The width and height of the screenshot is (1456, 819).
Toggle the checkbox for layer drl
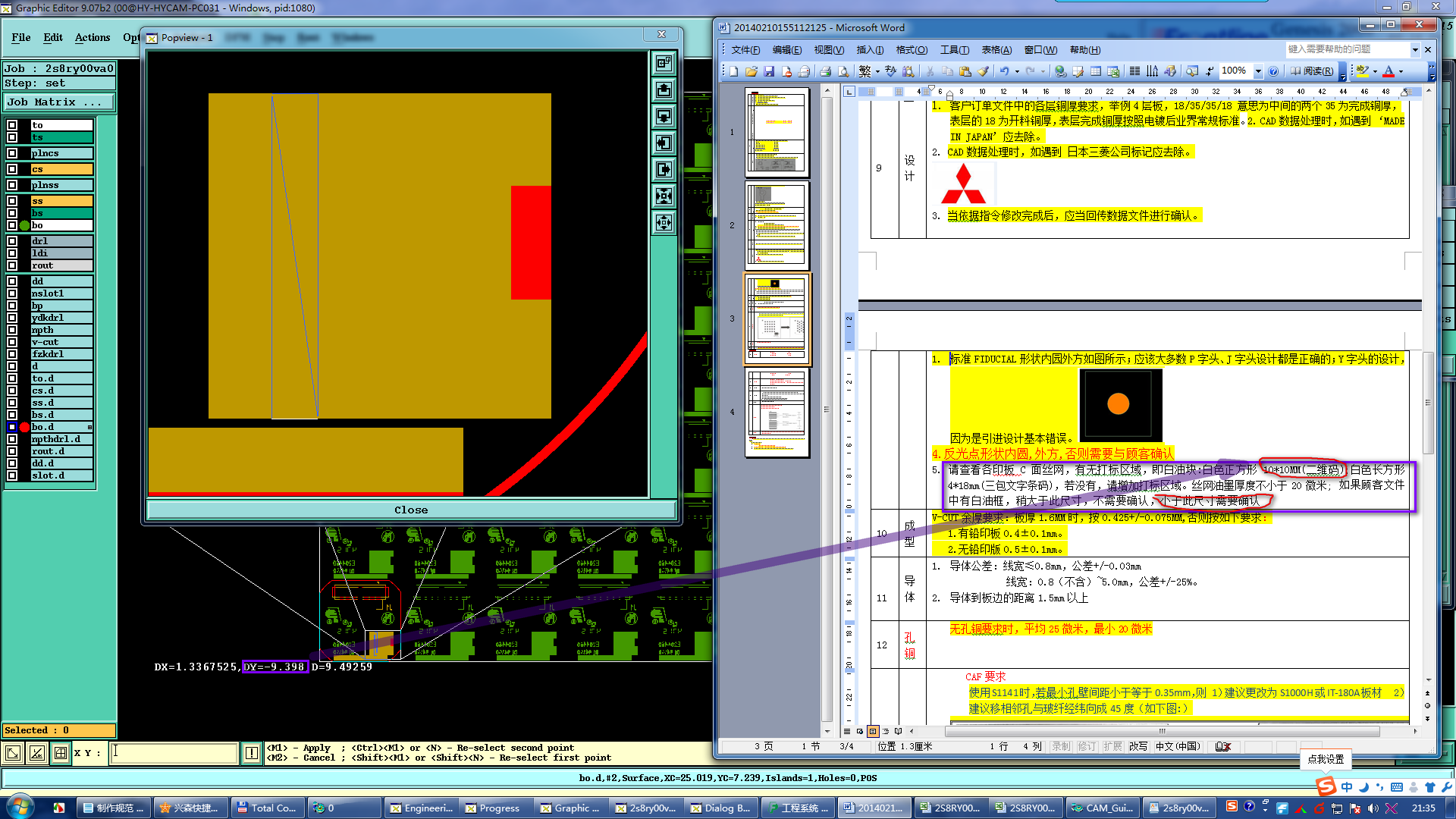click(12, 241)
